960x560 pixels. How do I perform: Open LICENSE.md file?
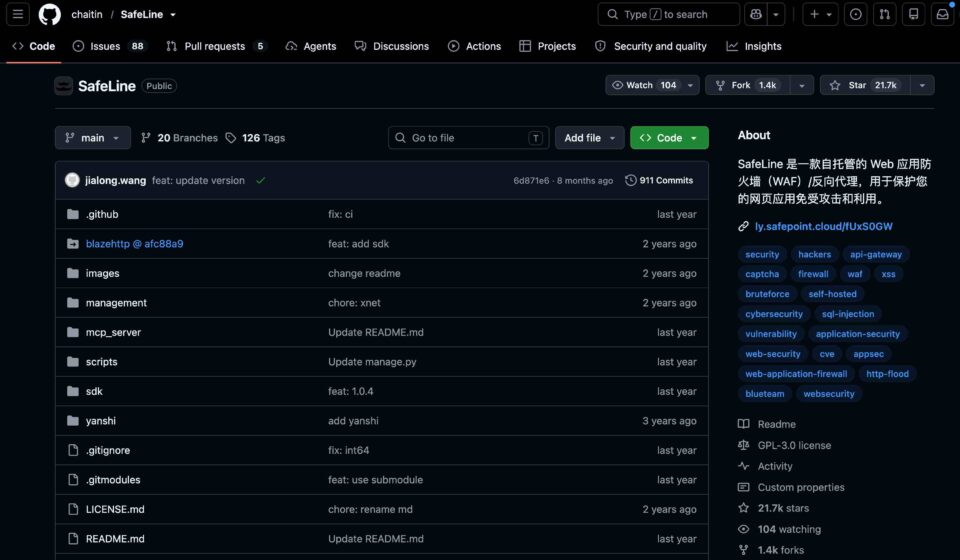(x=115, y=509)
